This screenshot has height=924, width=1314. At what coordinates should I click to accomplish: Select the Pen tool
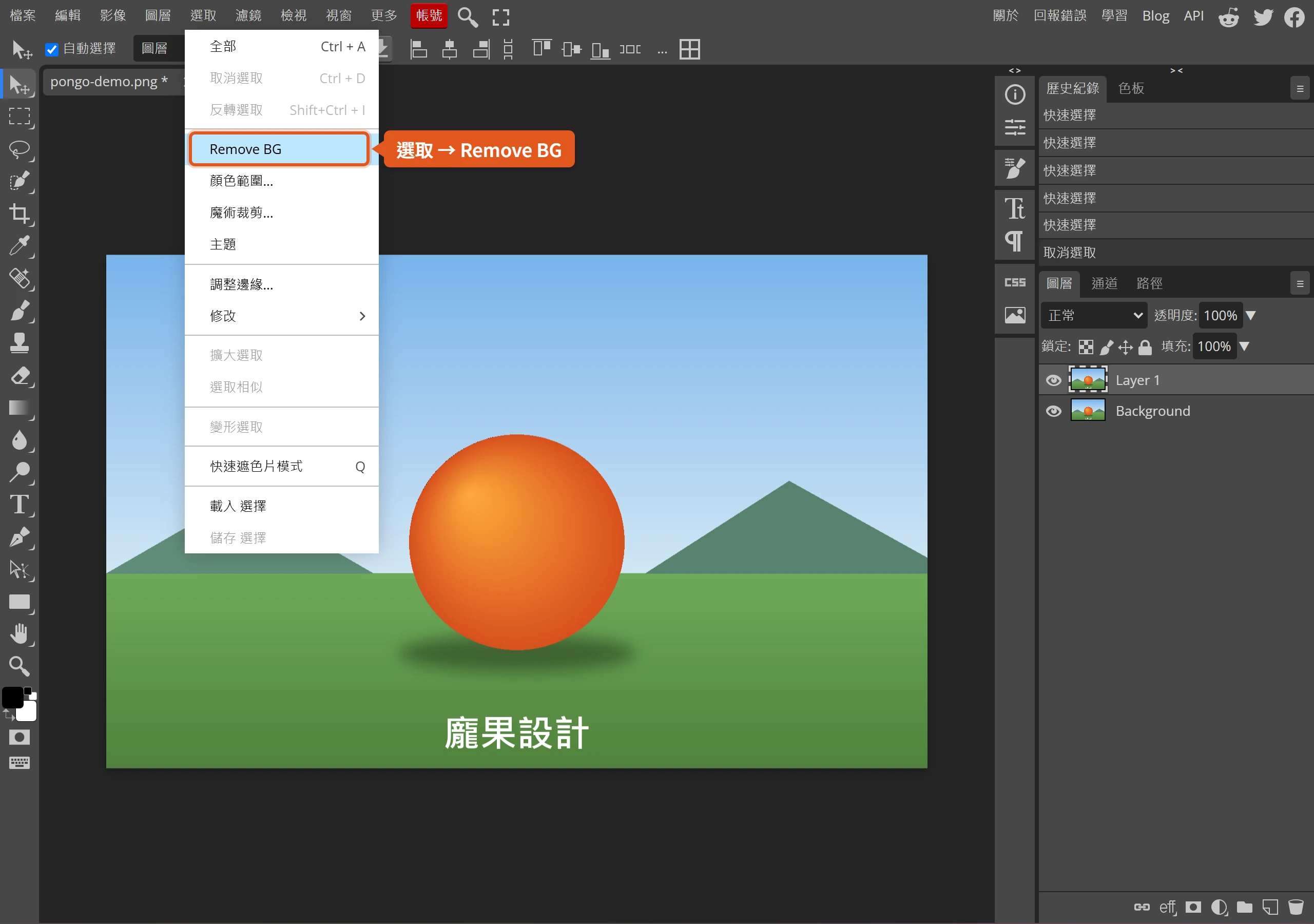20,537
